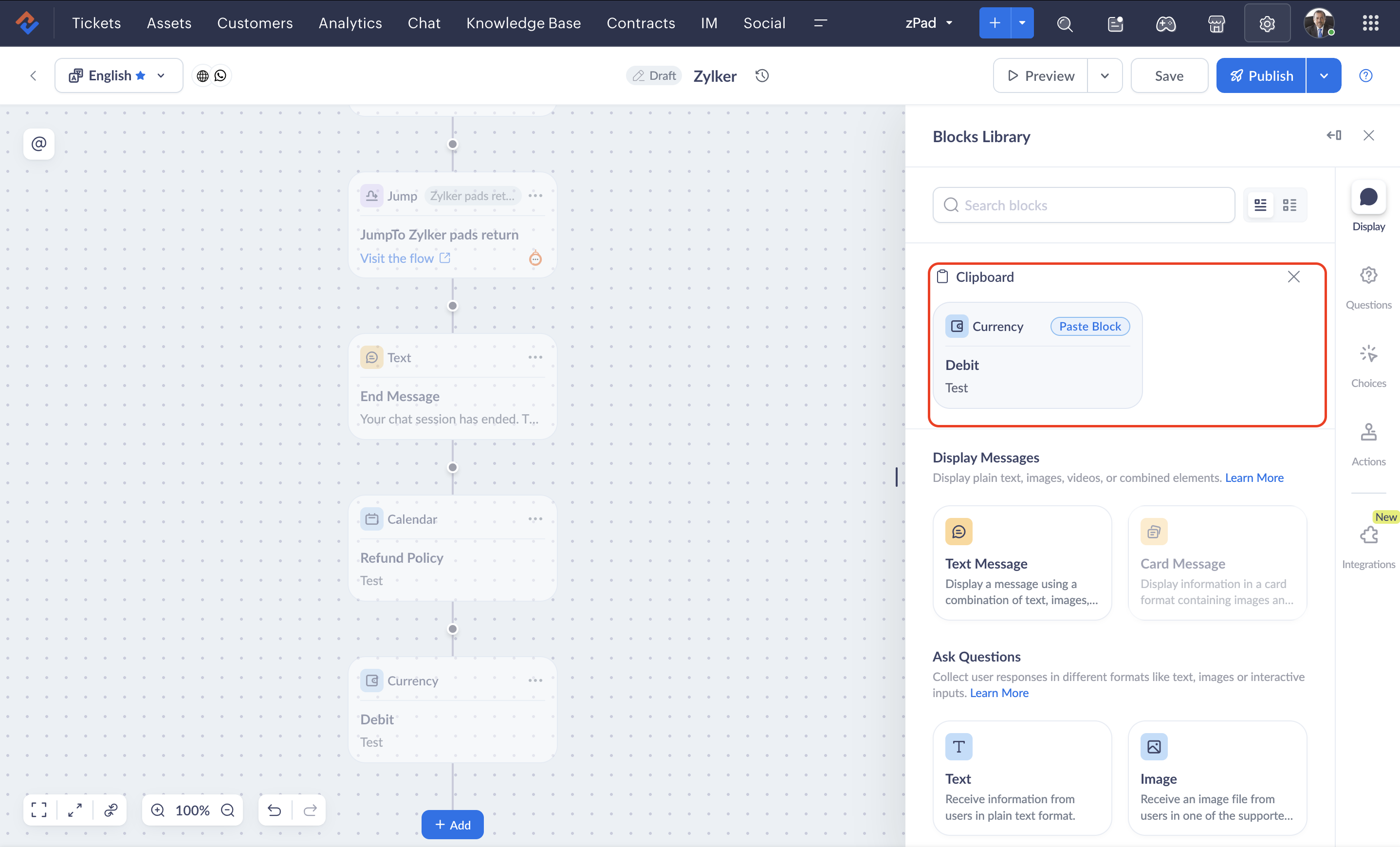Click the zoom in magnifier icon
This screenshot has height=847, width=1400.
pos(158,810)
